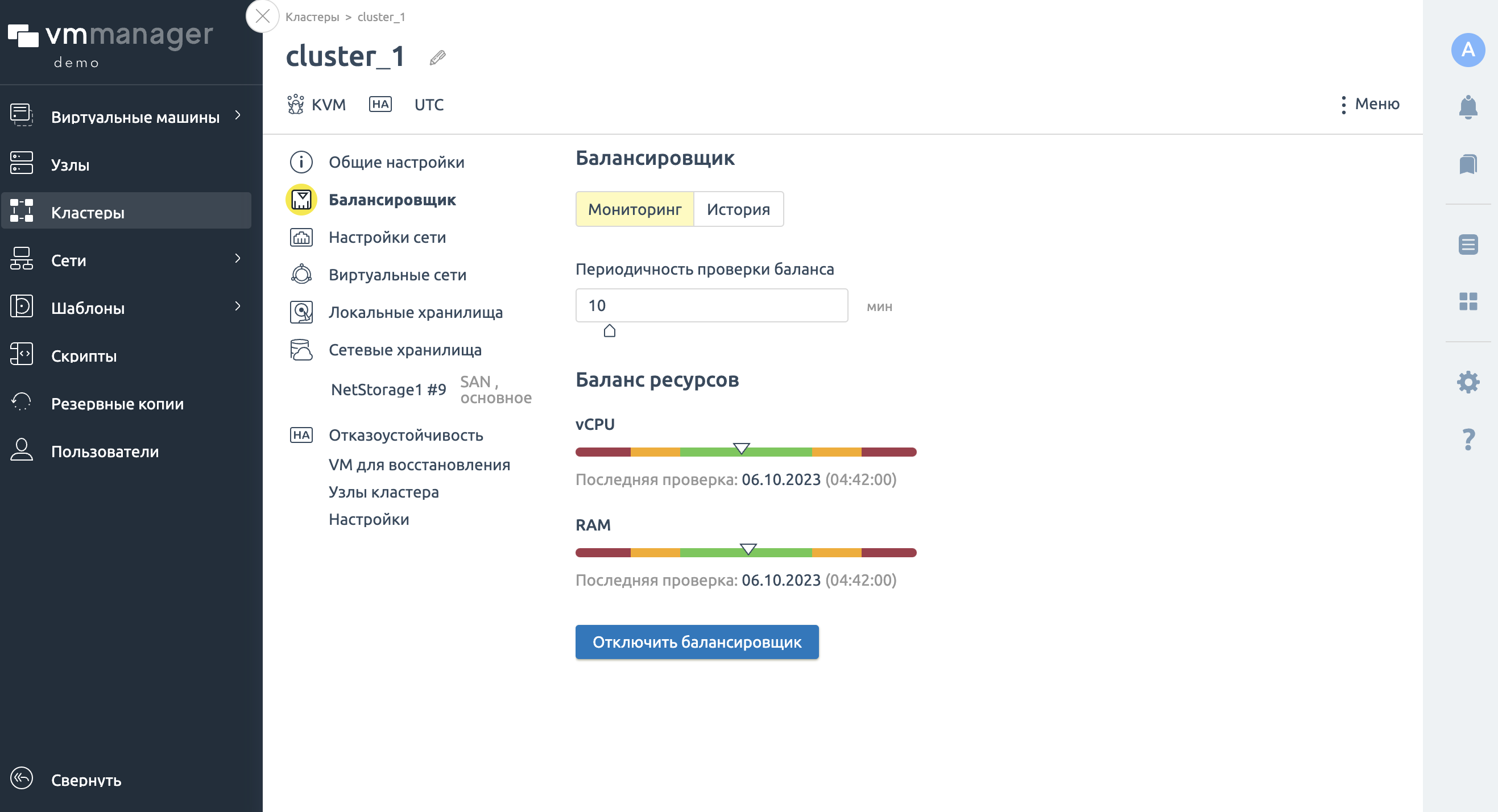This screenshot has width=1498, height=812.
Task: Click the cluster_1 breadcrumb
Action: pyautogui.click(x=381, y=17)
